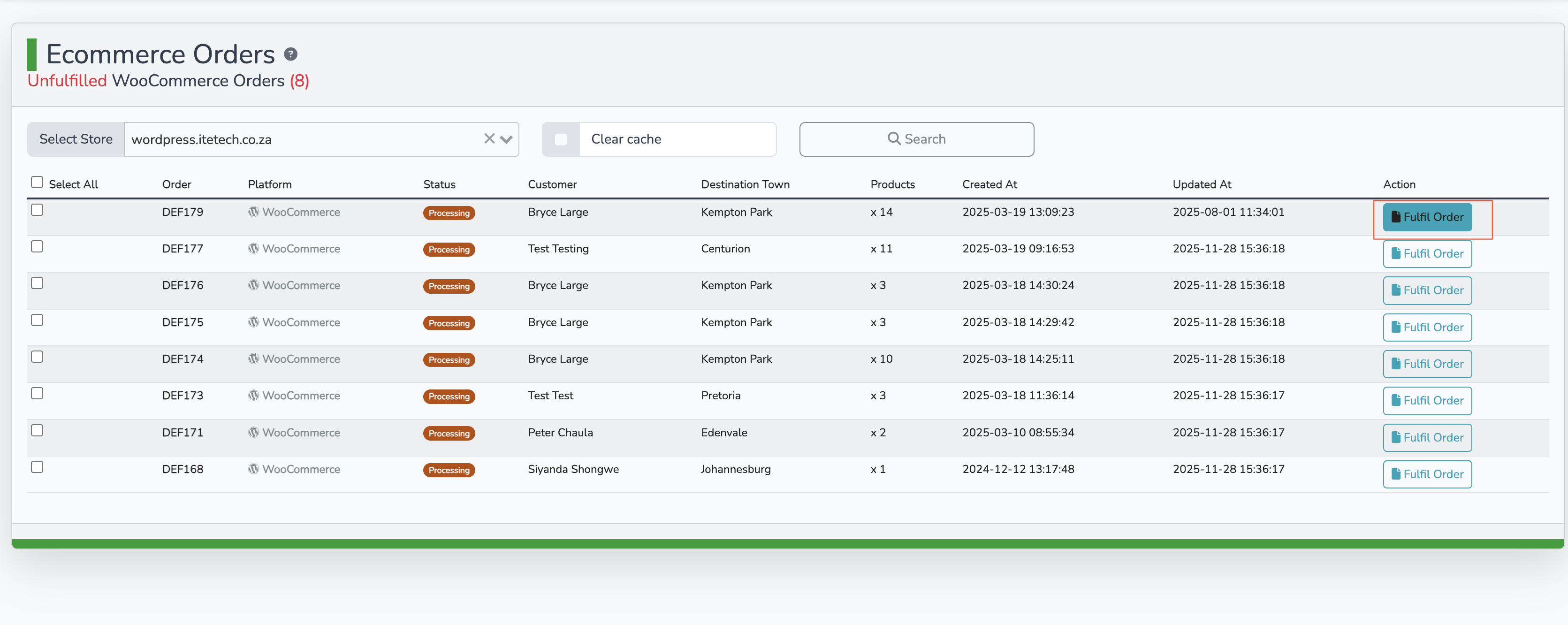
Task: Toggle the Clear cache checkbox
Action: [561, 139]
